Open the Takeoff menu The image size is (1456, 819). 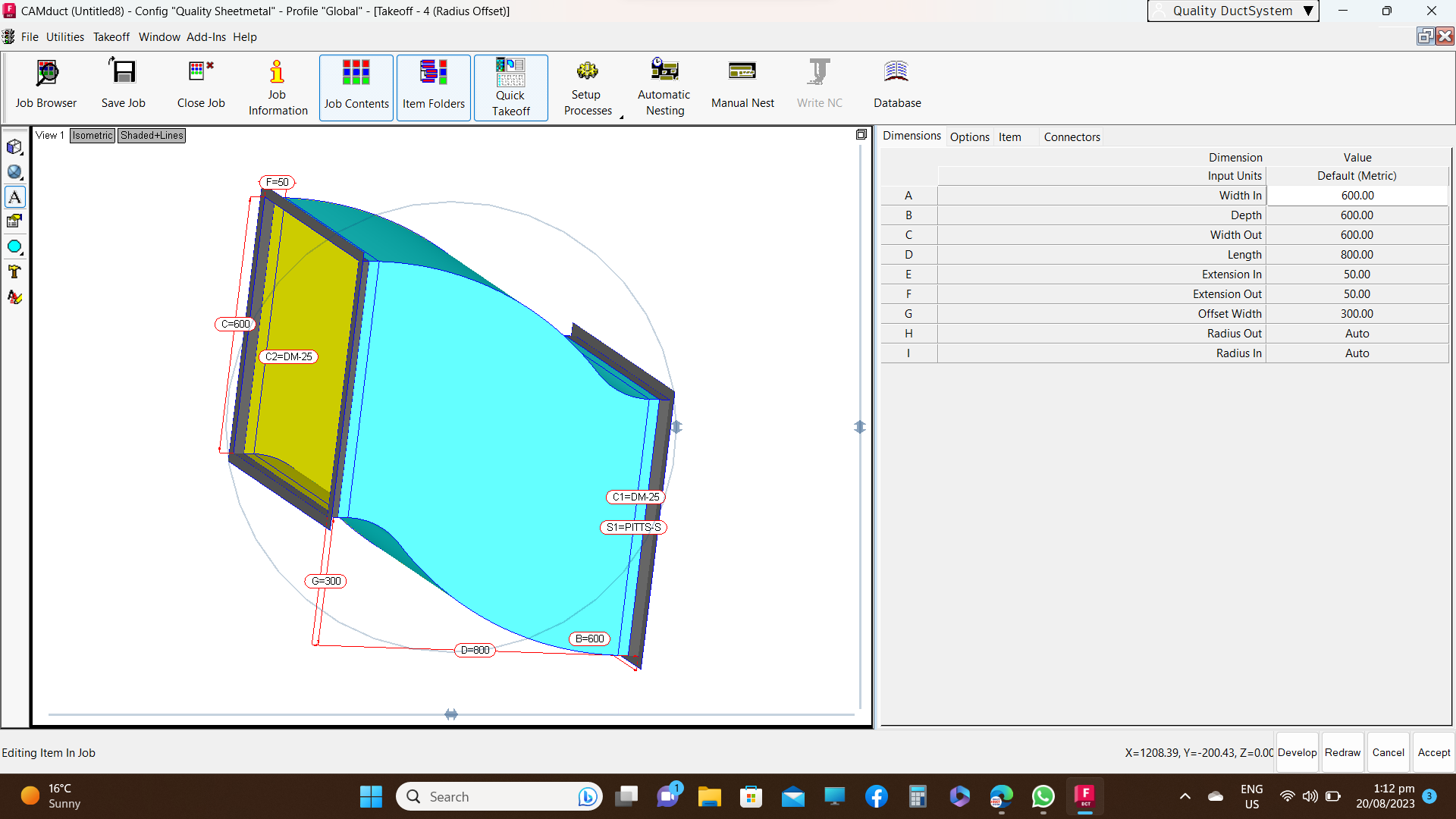point(111,37)
